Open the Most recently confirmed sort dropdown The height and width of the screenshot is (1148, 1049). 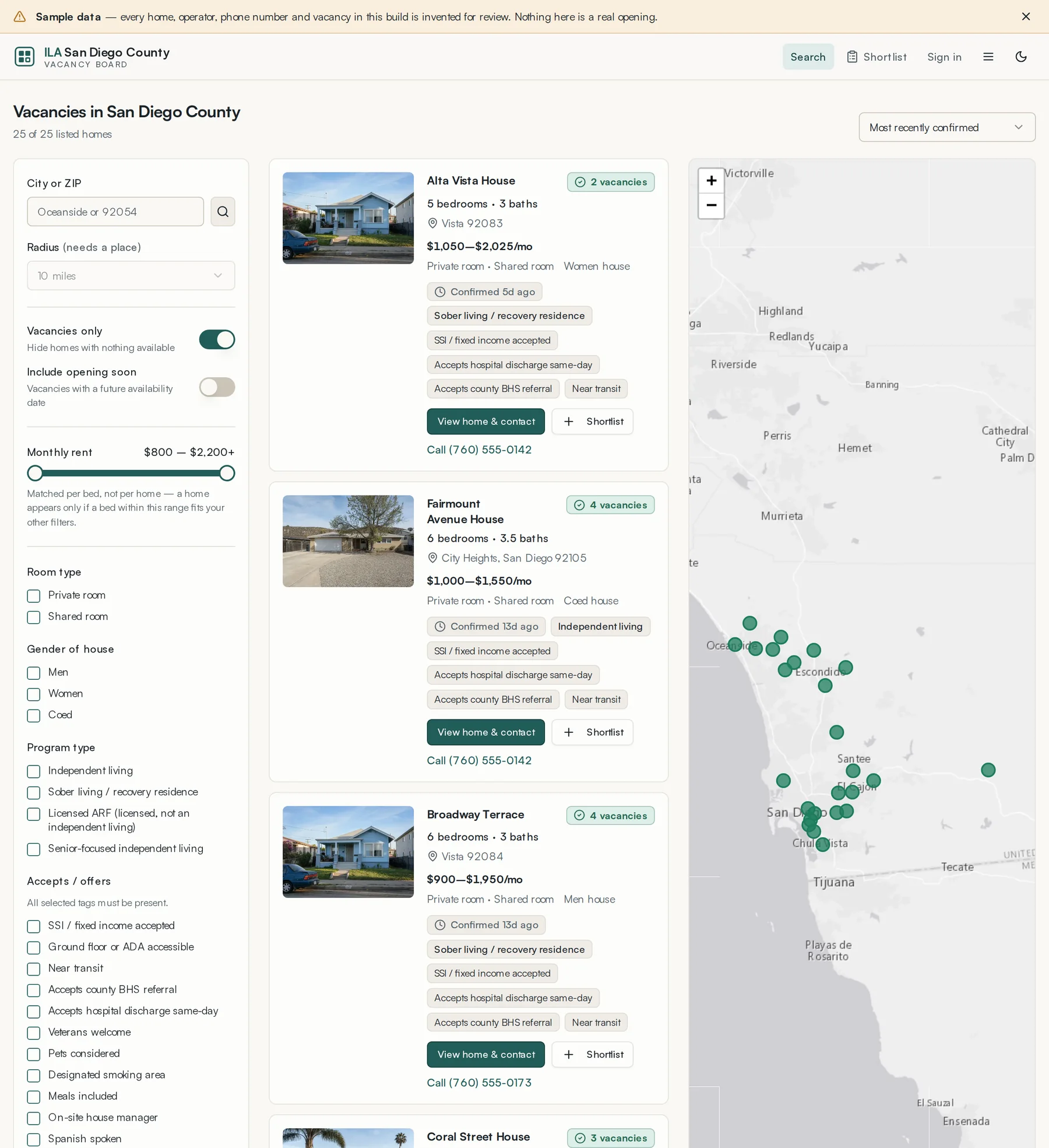(x=946, y=127)
